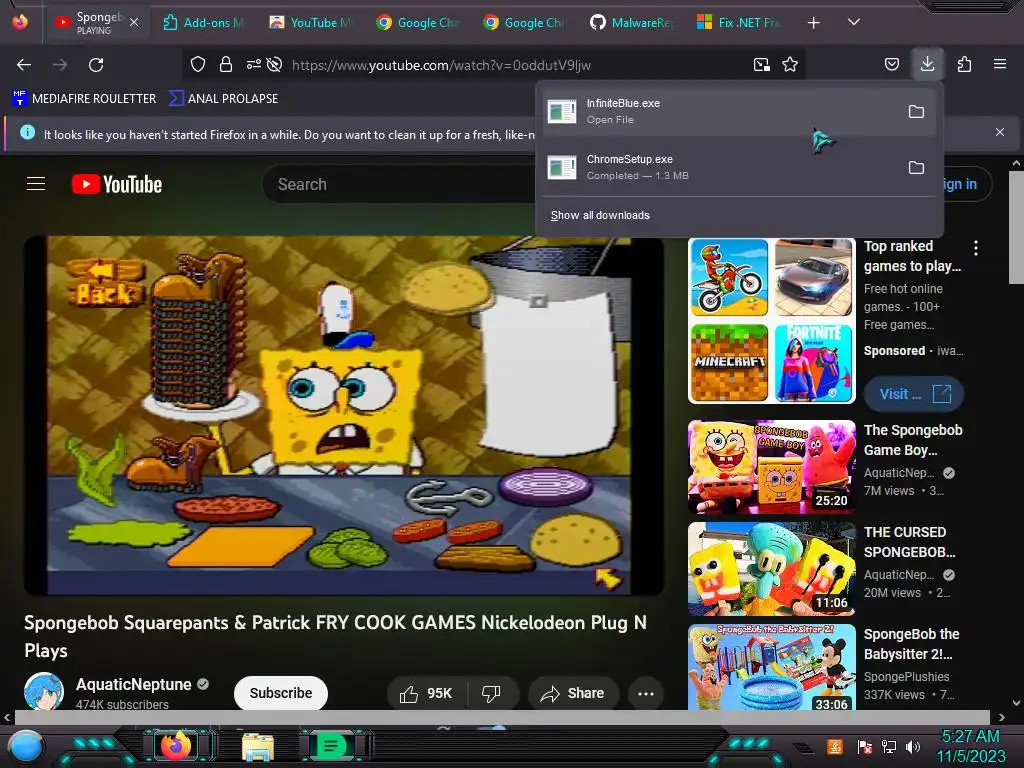Open The Spongebob Game Boy video thumbnail

771,467
